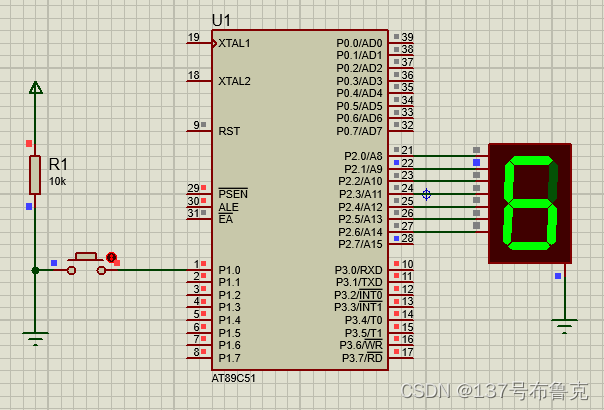
Task: Click the P1.4 pin label
Action: pyautogui.click(x=230, y=320)
